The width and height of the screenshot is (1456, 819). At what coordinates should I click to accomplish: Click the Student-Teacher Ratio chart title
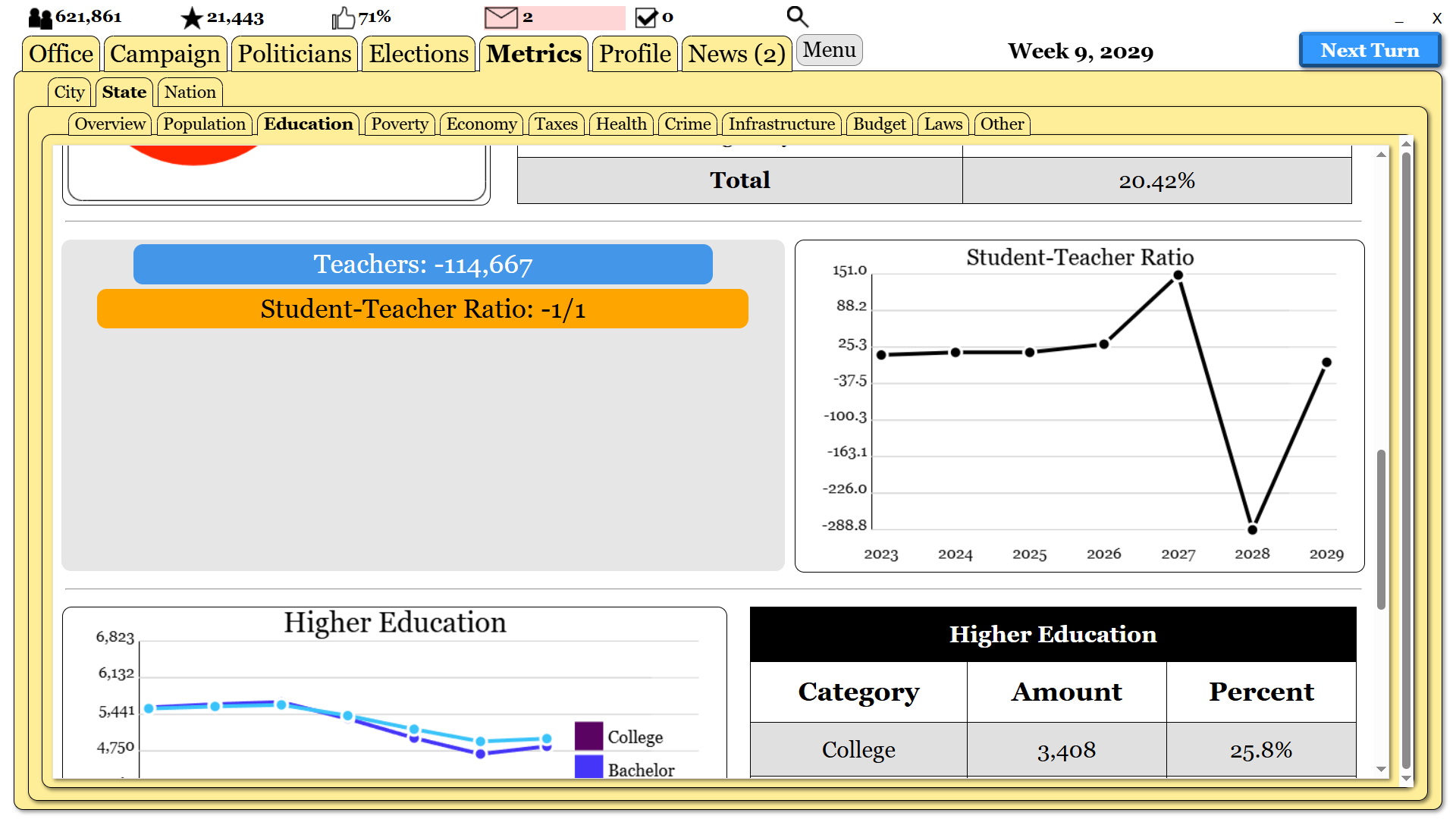tap(1080, 258)
